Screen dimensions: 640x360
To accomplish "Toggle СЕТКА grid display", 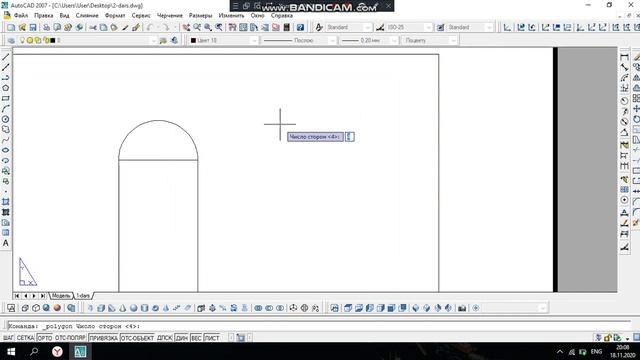I will 25,338.
